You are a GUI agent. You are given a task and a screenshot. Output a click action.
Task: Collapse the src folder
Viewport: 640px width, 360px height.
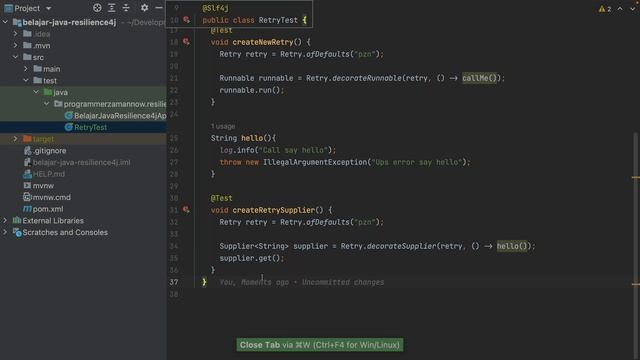click(16, 57)
